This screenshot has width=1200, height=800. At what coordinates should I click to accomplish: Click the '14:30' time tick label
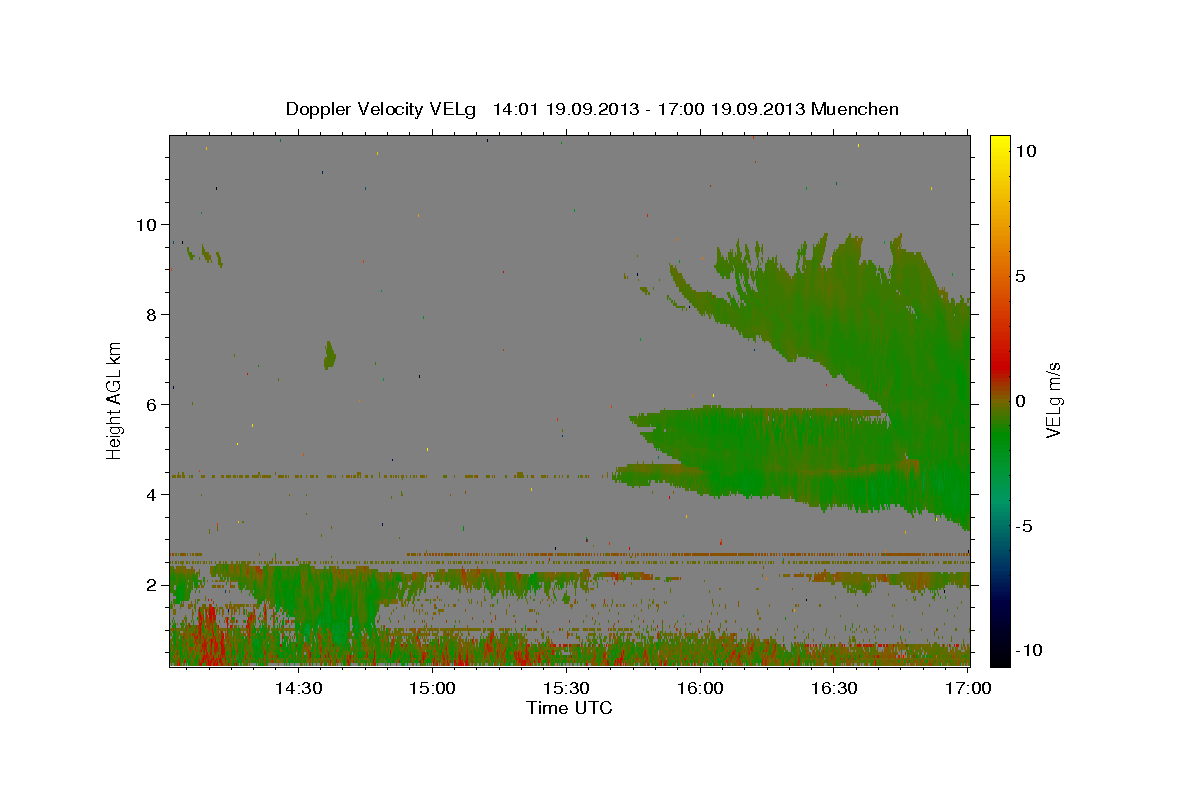(298, 688)
